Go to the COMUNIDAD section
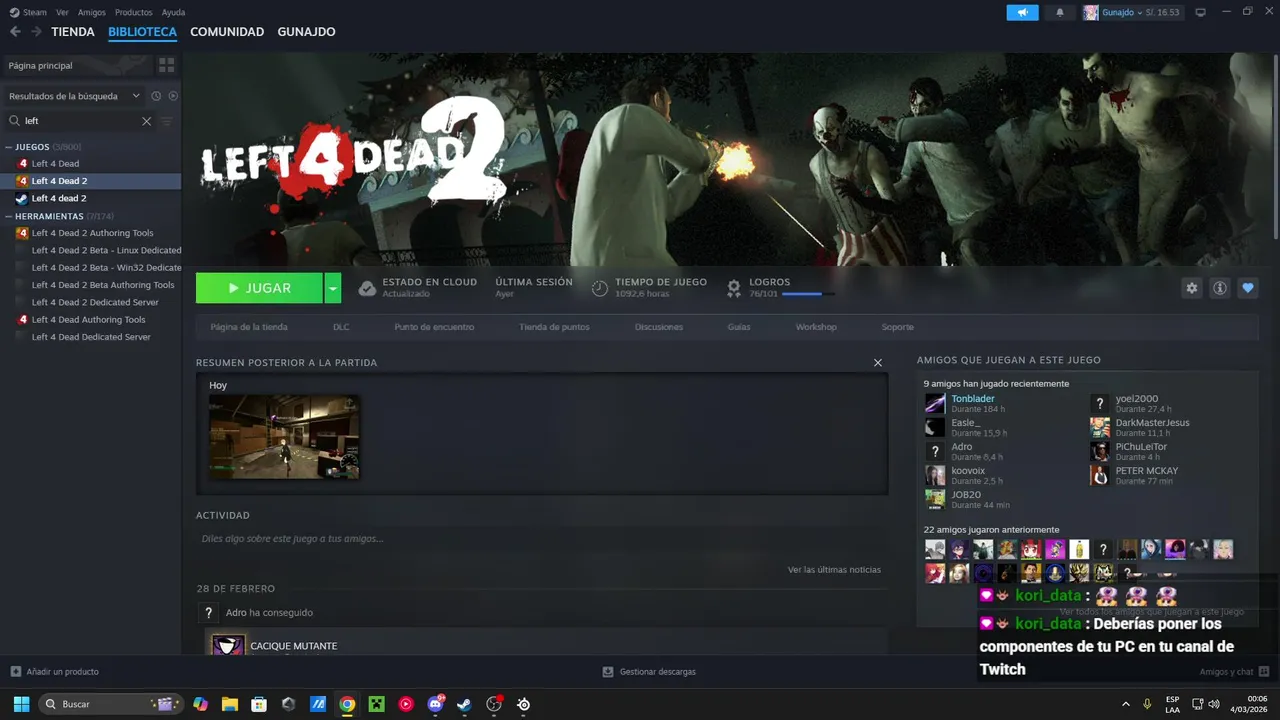 pos(227,32)
